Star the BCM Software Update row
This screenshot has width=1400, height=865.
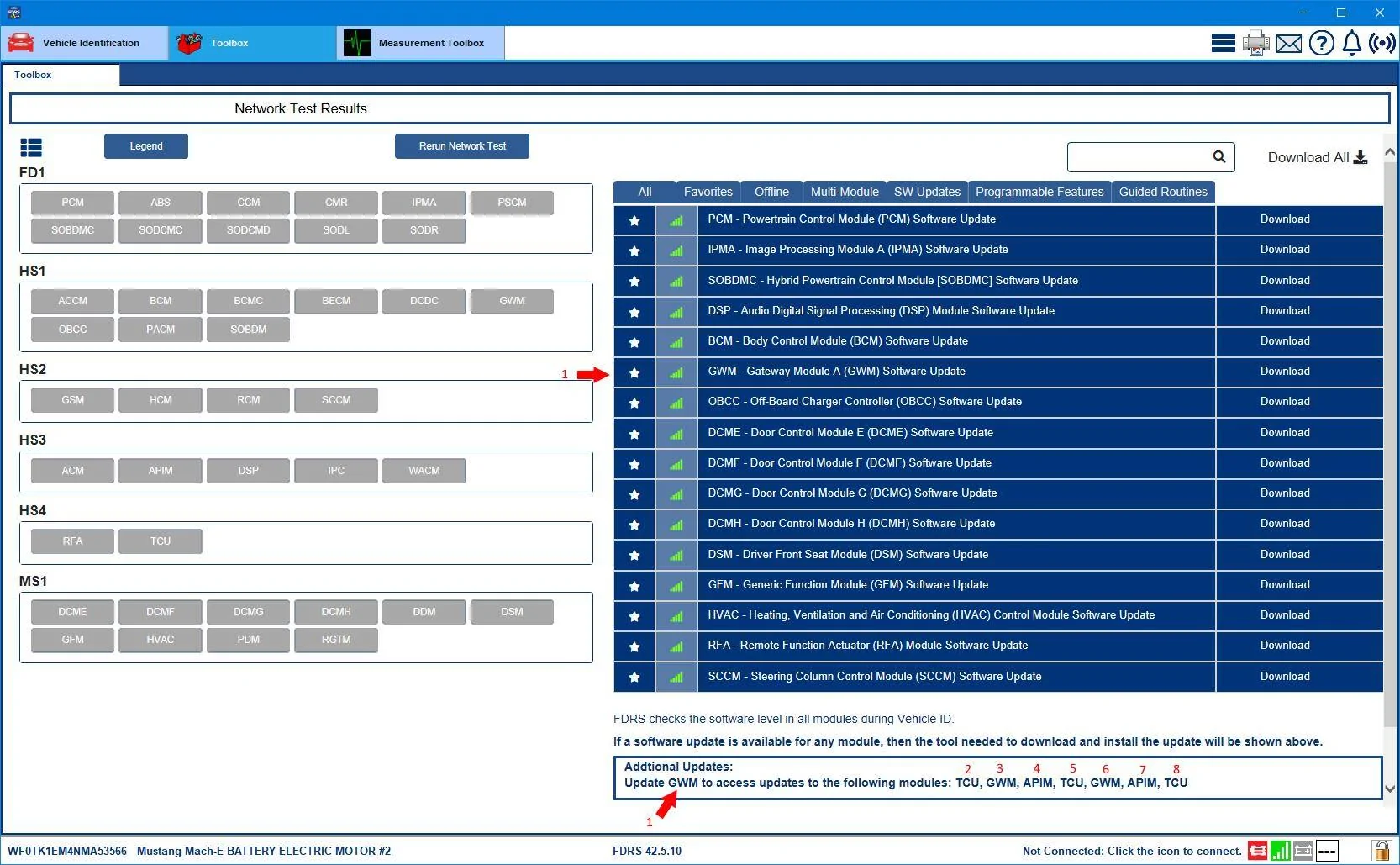[x=634, y=342]
